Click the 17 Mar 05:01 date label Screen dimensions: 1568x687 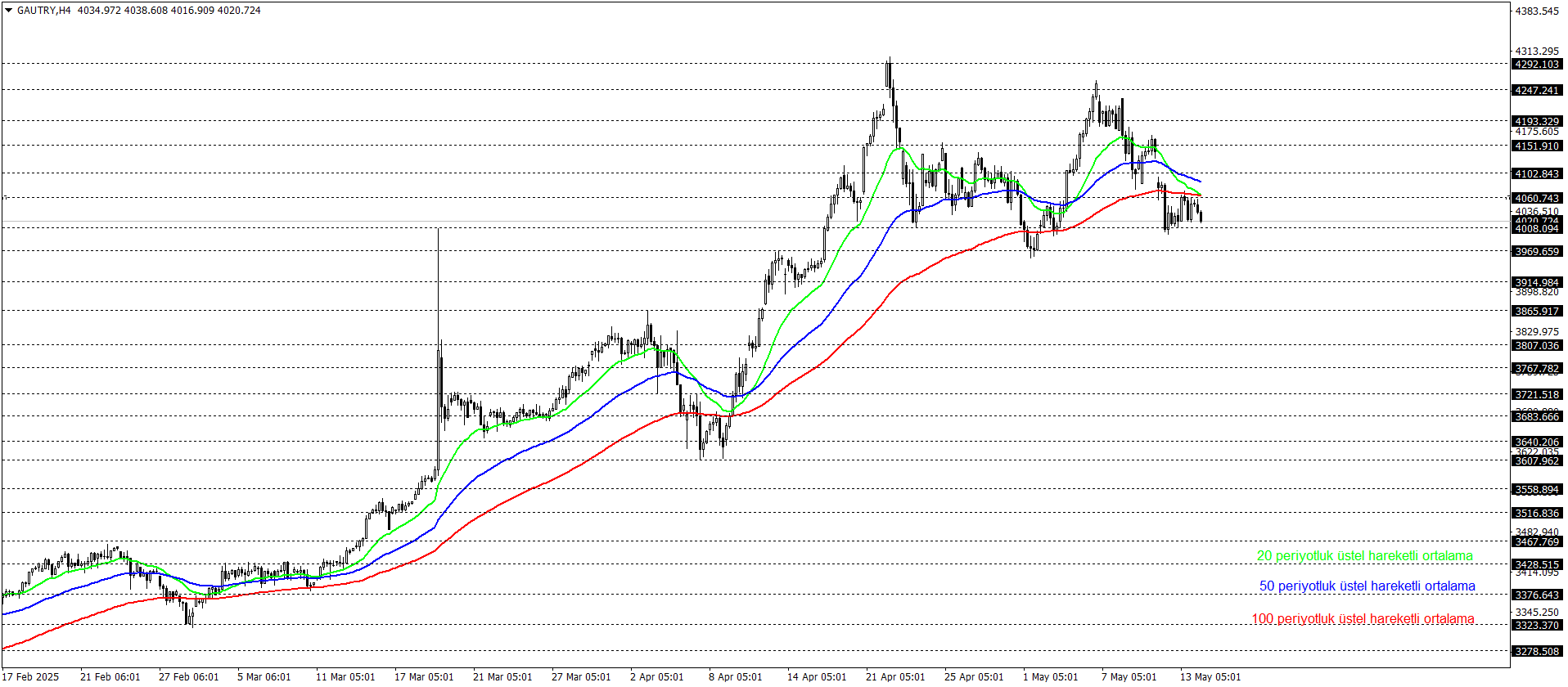424,677
